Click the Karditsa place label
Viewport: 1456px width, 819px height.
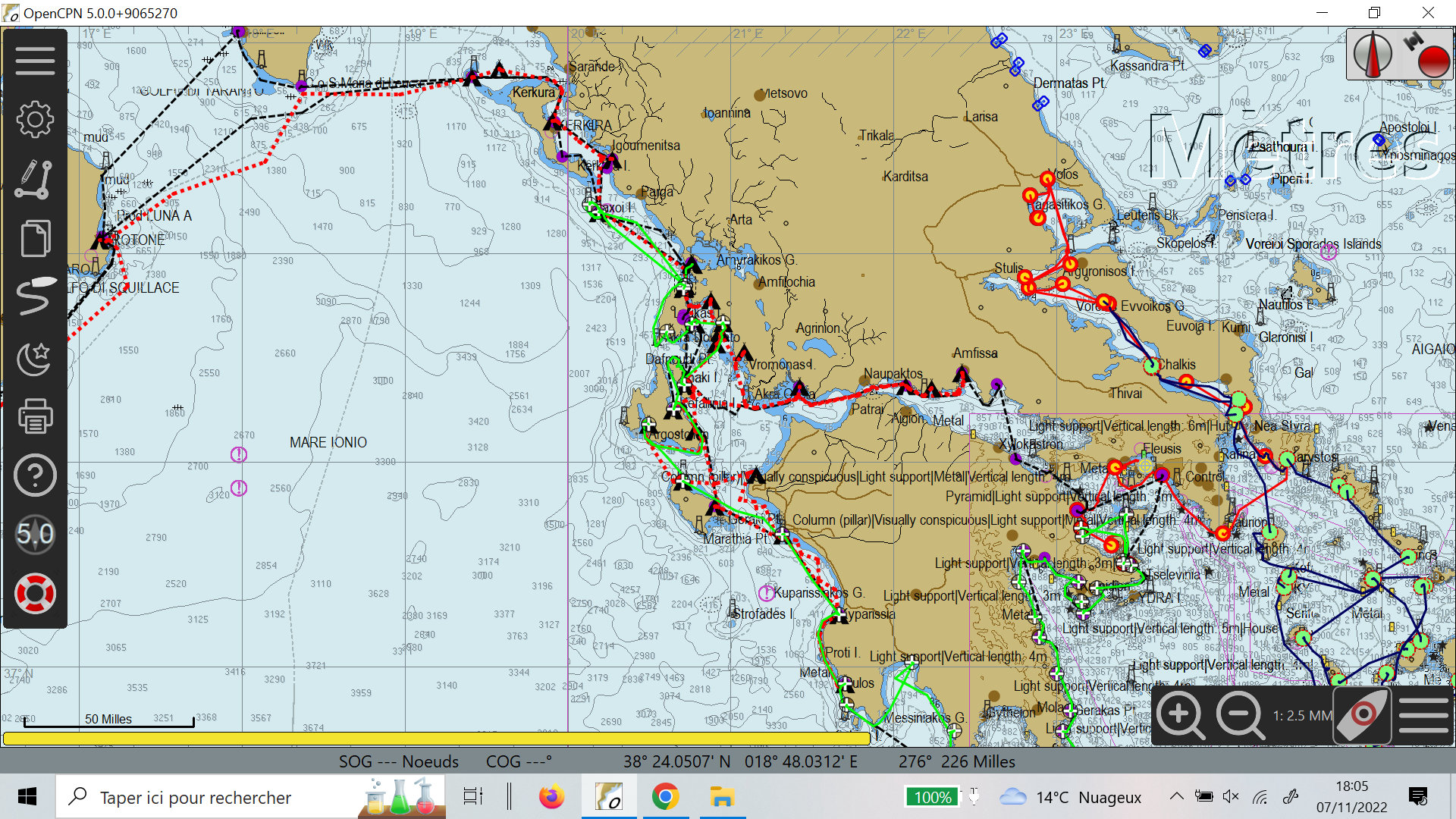pos(905,177)
